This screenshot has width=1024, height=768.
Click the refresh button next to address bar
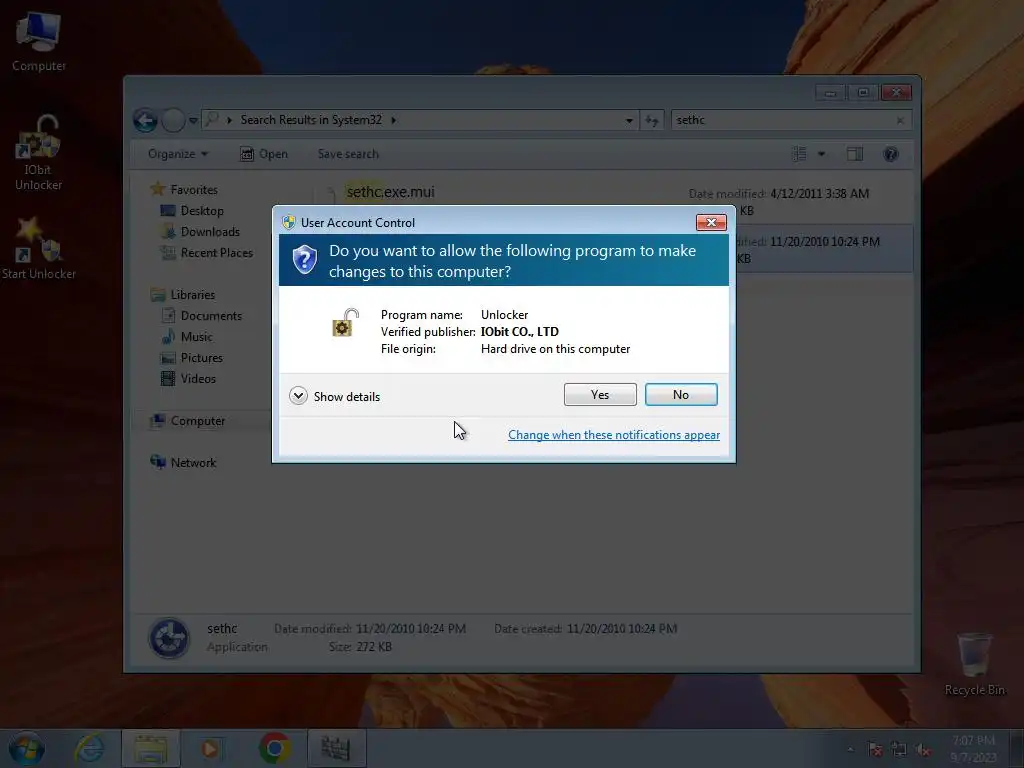coord(652,120)
